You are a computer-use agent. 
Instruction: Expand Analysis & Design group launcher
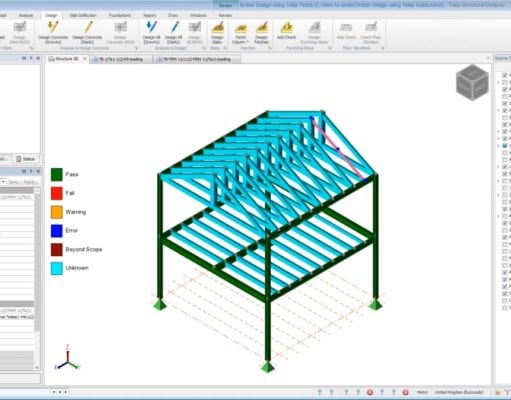(204, 48)
